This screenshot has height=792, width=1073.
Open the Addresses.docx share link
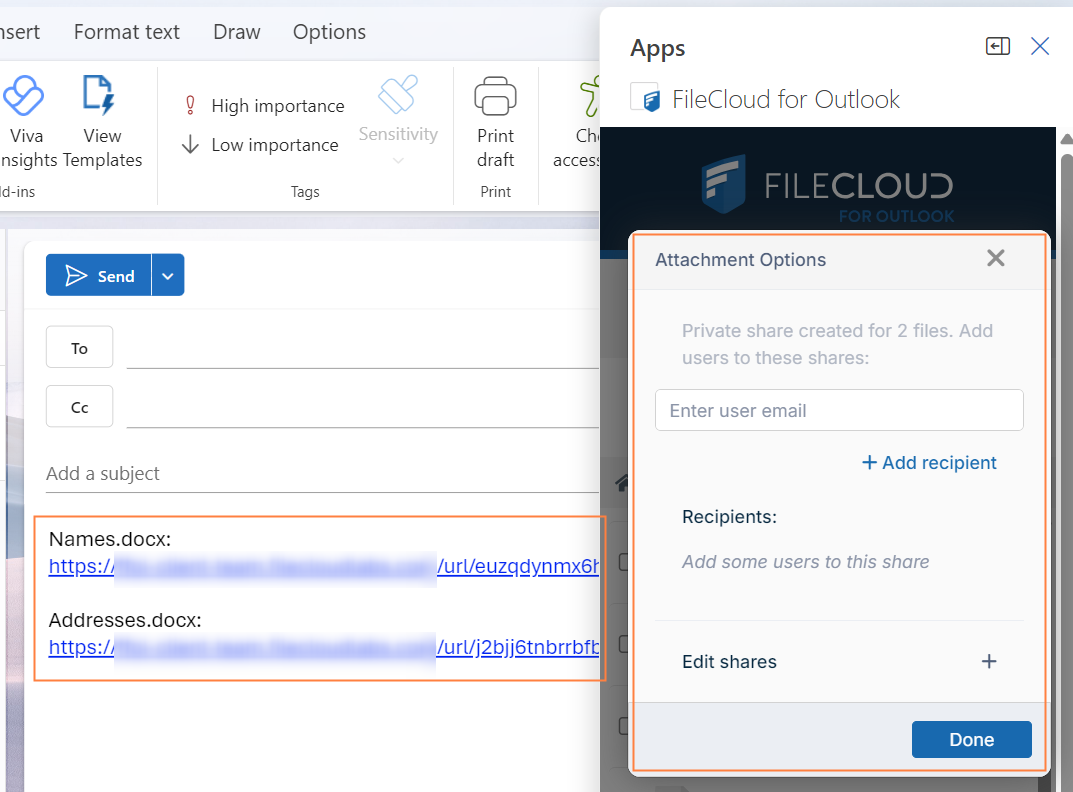coord(324,648)
